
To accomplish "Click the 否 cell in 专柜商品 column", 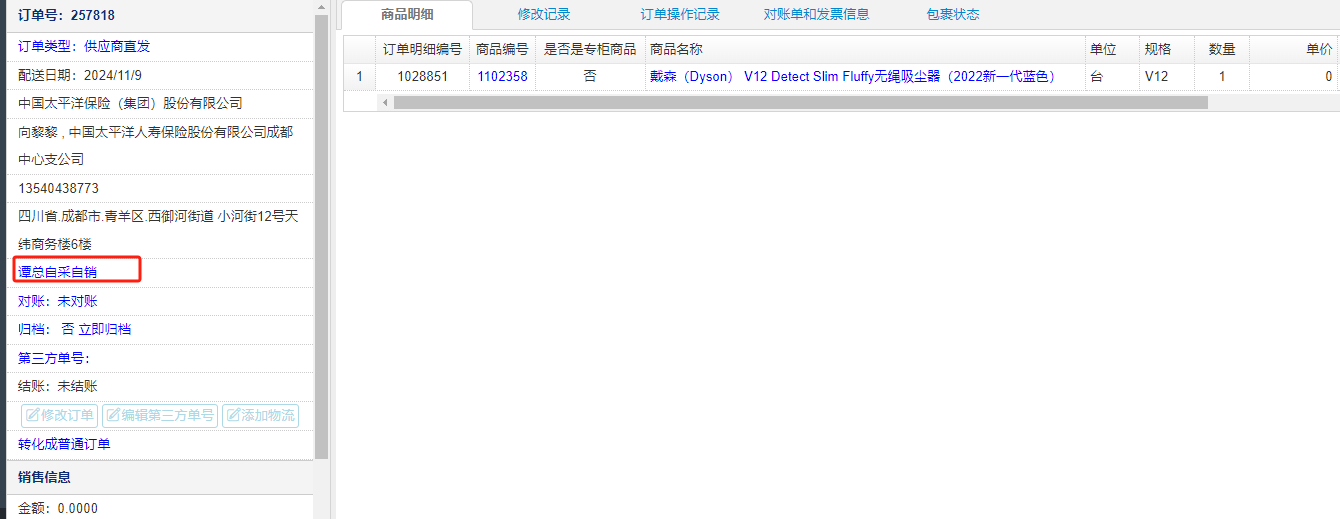I will (590, 76).
